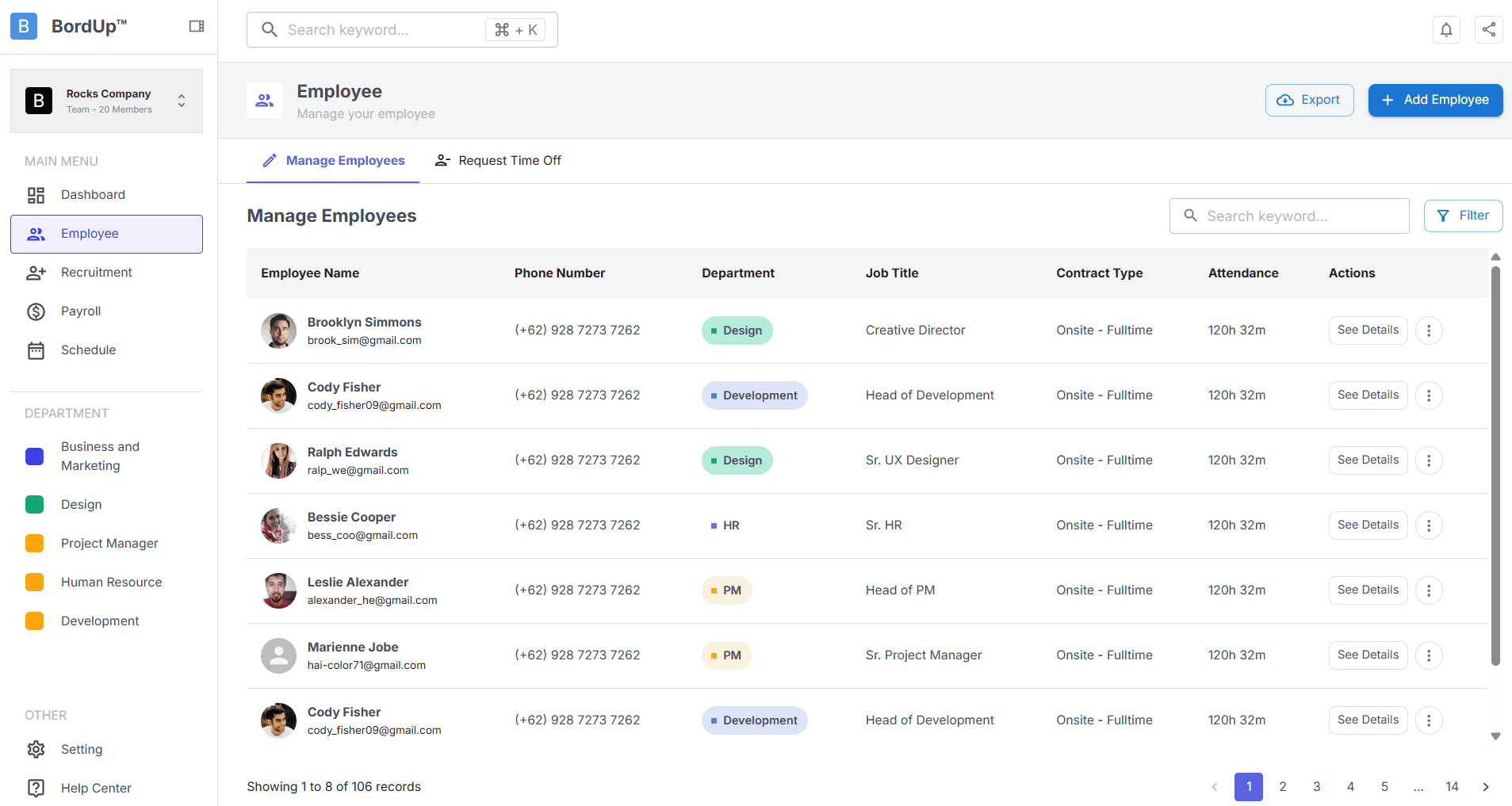Open the BordUp logo icon
The image size is (1512, 806).
click(23, 25)
